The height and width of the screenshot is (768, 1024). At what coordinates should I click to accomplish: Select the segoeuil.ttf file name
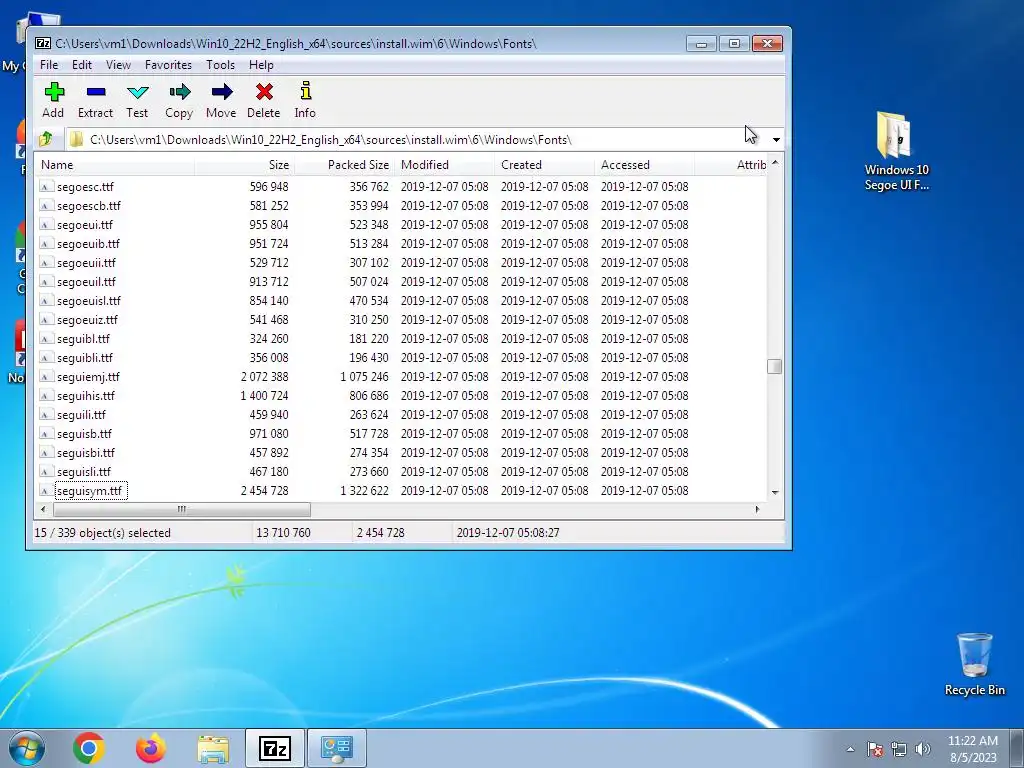point(86,281)
